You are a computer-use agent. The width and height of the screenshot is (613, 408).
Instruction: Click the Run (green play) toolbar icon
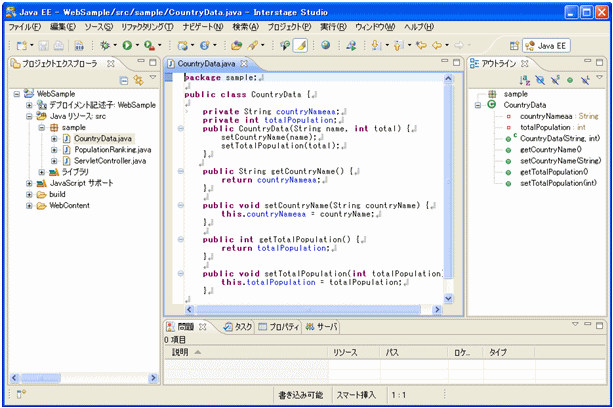pyautogui.click(x=128, y=46)
